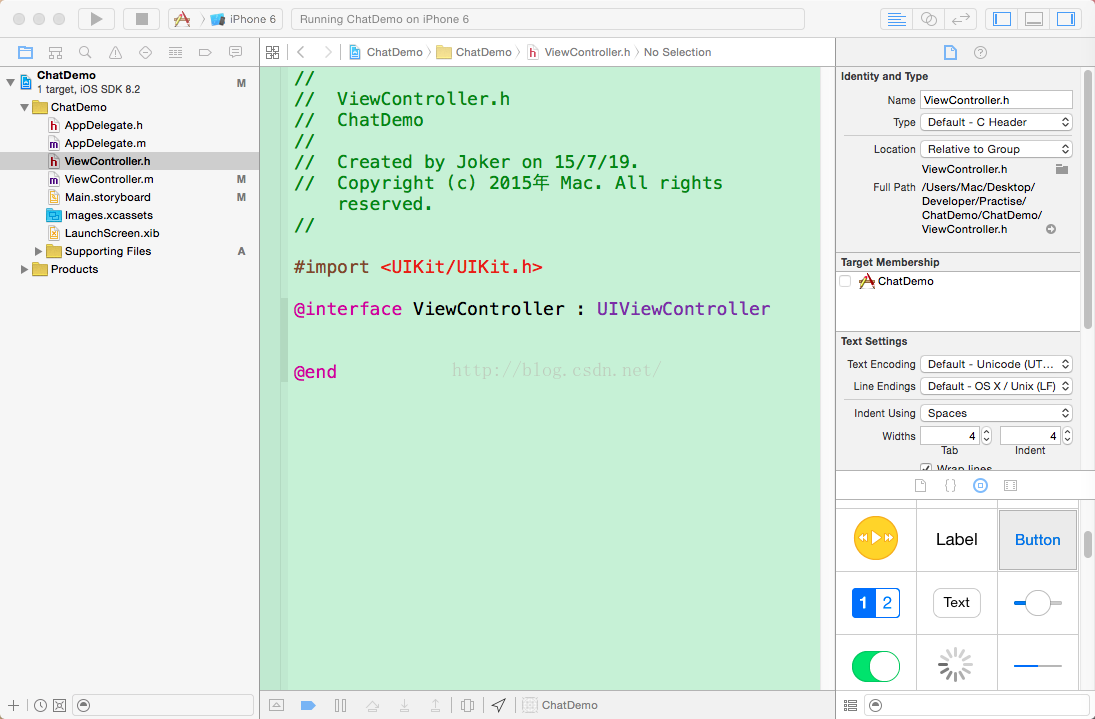Open the Line Endings dropdown
The width and height of the screenshot is (1095, 719).
pyautogui.click(x=996, y=386)
